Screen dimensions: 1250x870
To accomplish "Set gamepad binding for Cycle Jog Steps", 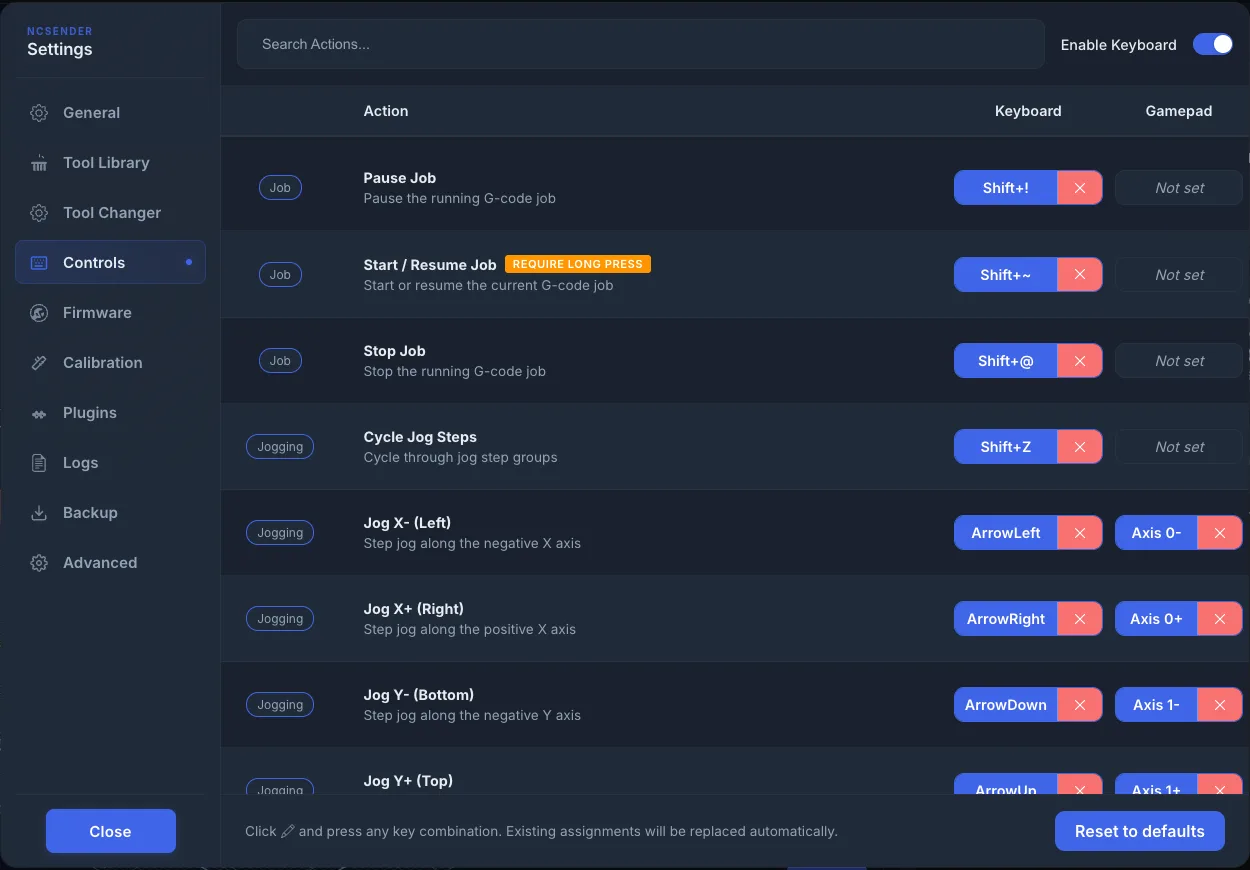I will click(x=1179, y=447).
